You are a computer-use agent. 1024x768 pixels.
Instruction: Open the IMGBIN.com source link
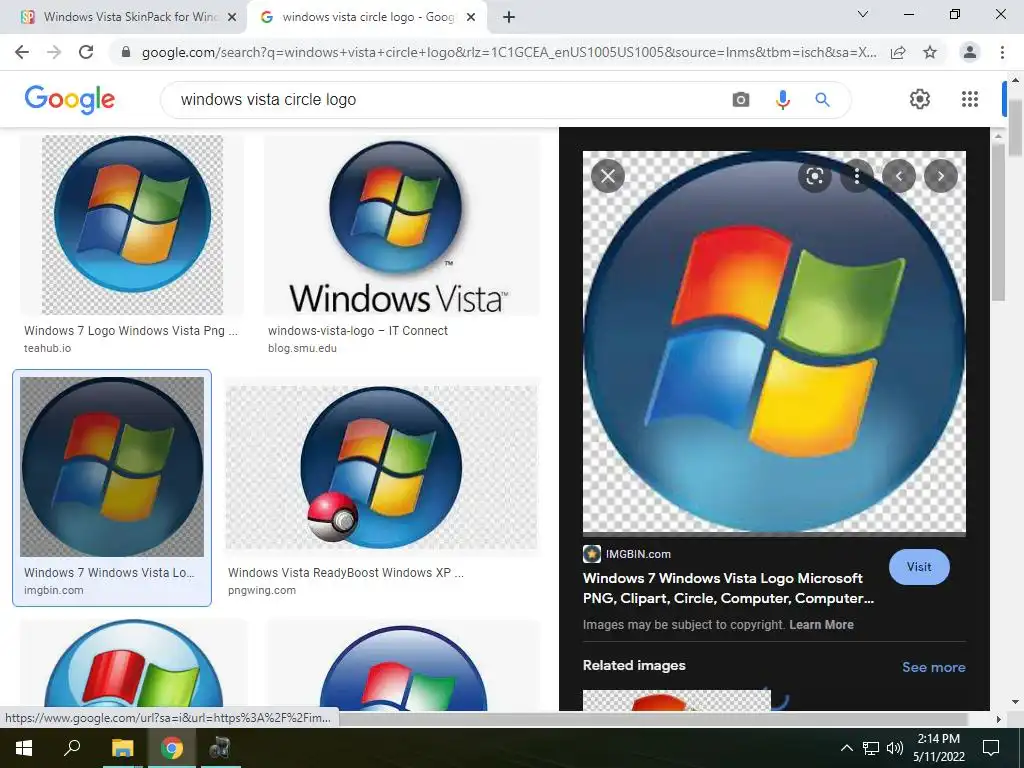tap(627, 554)
